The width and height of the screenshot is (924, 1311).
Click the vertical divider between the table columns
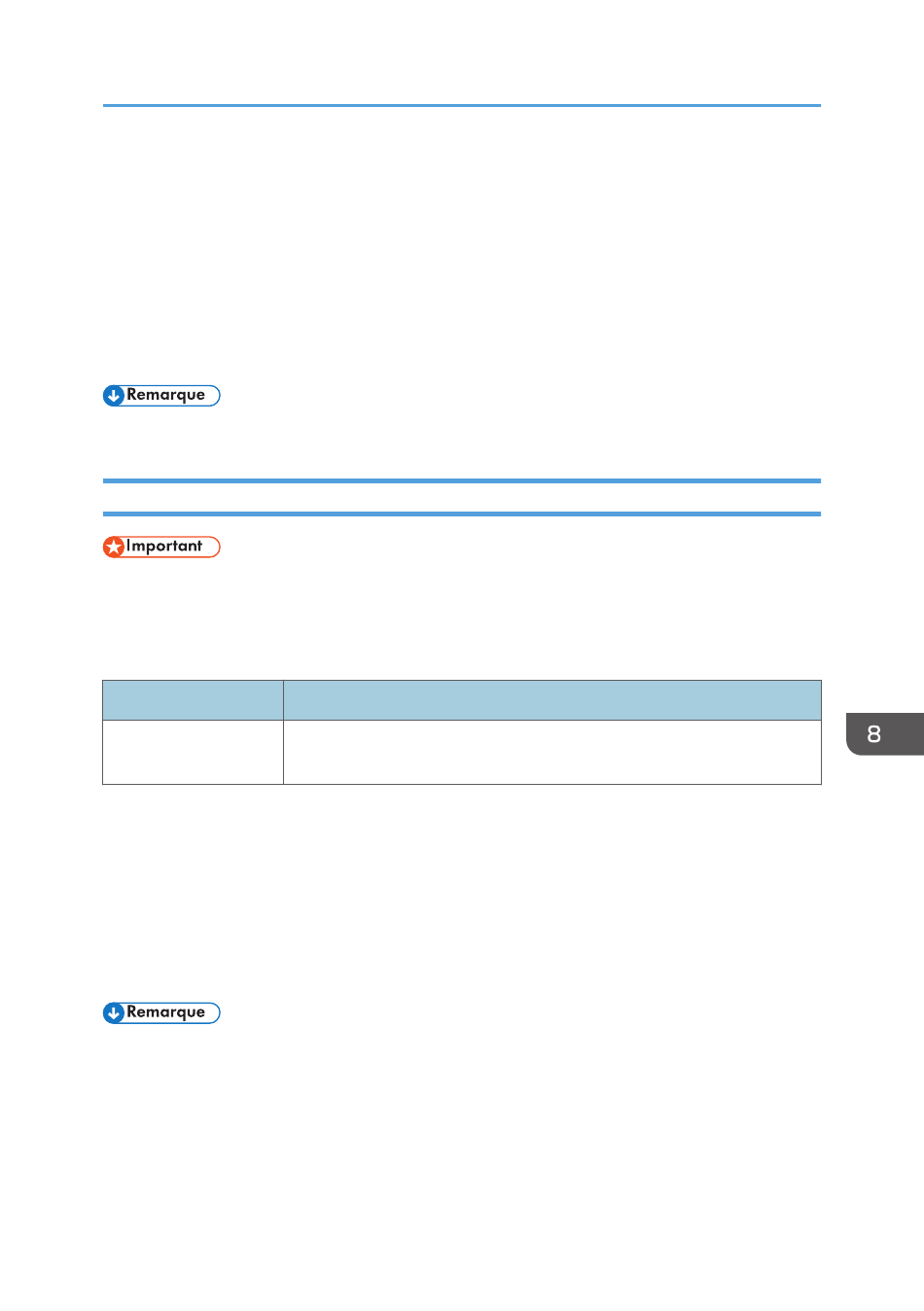click(x=283, y=732)
